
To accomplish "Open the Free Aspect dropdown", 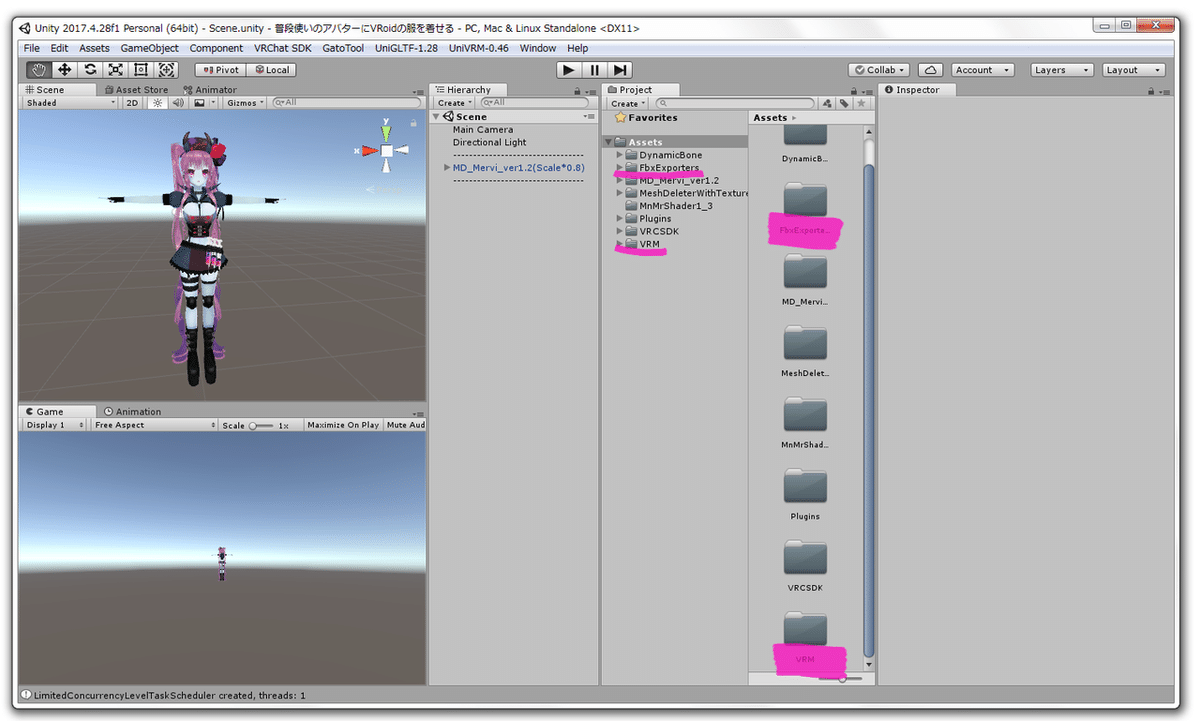I will [154, 425].
